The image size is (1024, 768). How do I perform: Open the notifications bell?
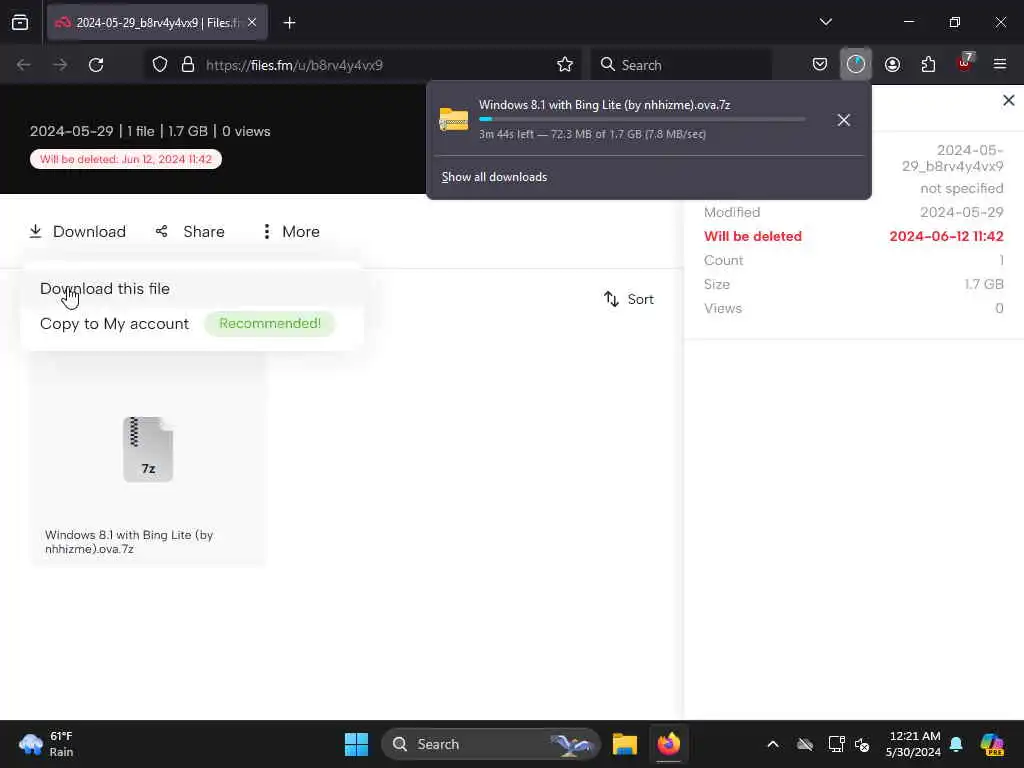956,744
